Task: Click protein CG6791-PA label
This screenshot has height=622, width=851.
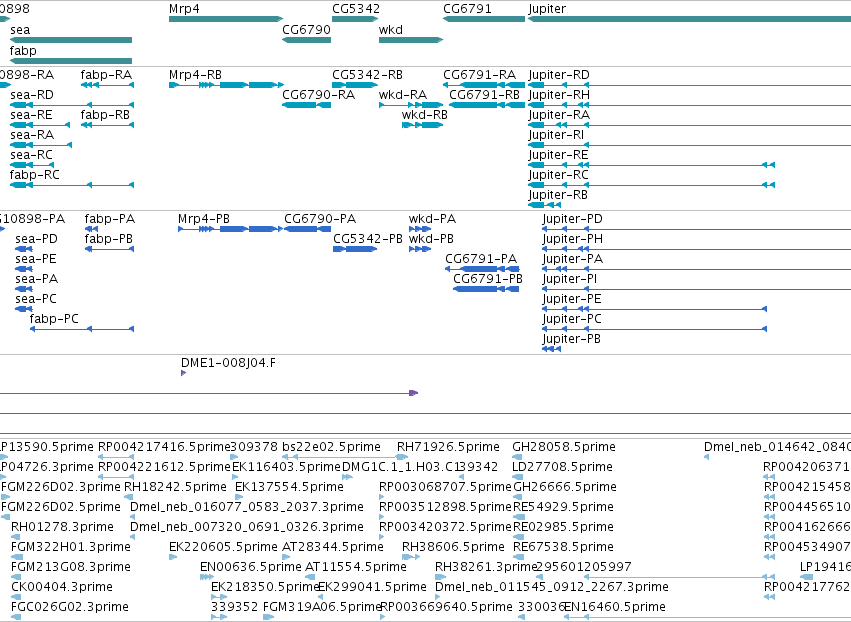Action: pyautogui.click(x=481, y=259)
